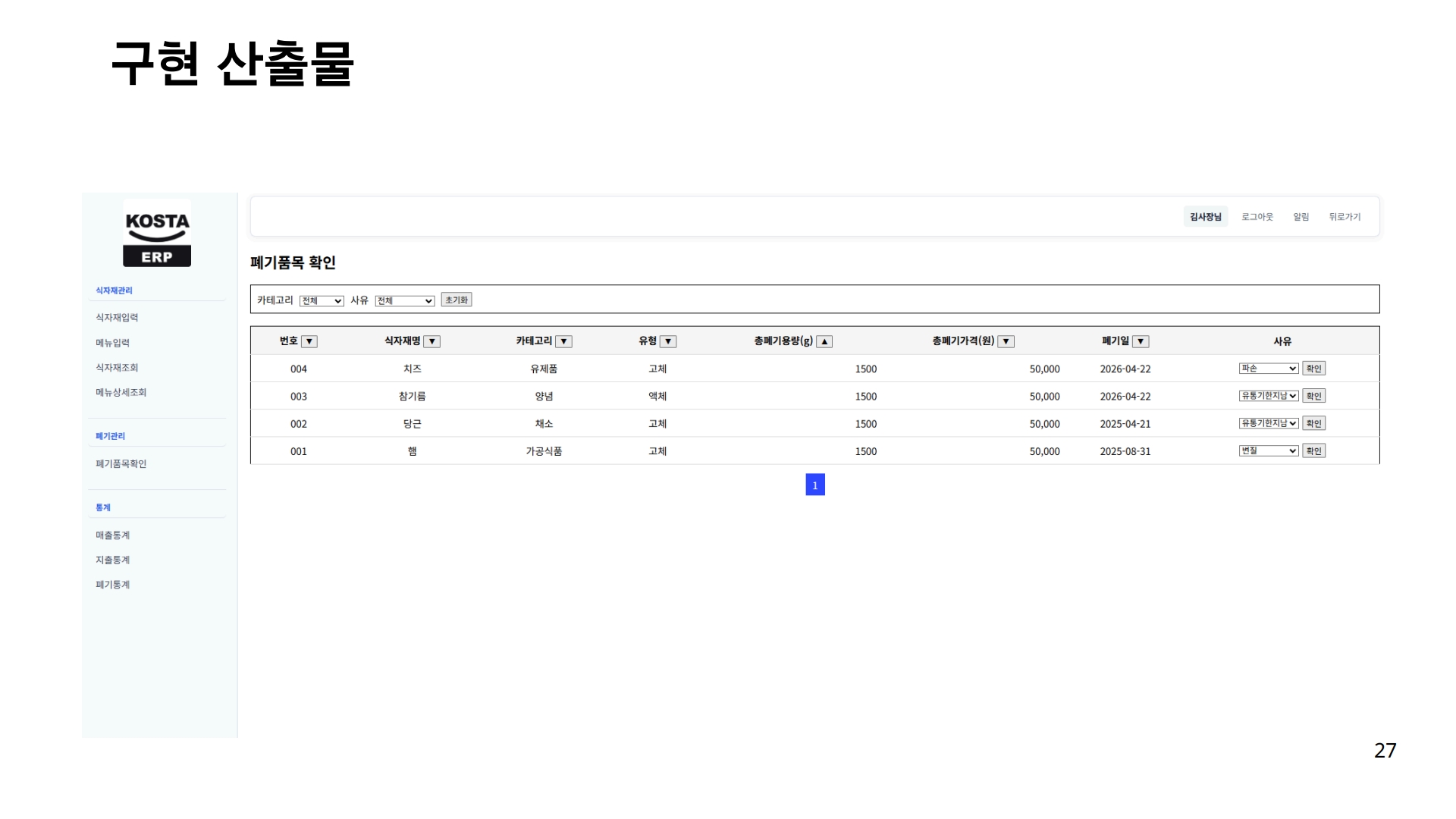Click cell 치즈 in table

pos(412,369)
